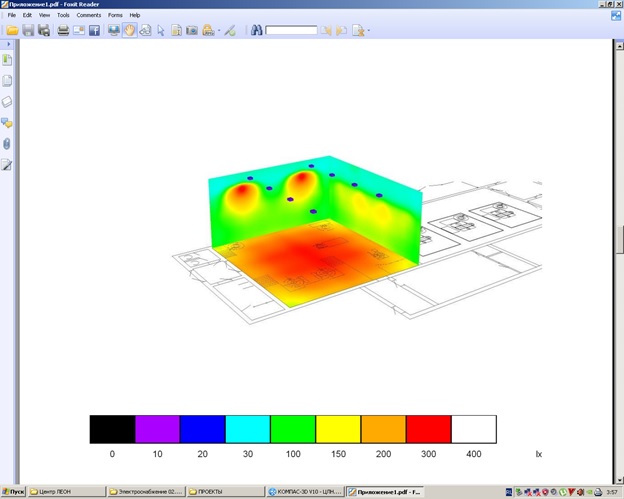Click the binoculars search icon
Screen dimensions: 624x499
pos(256,30)
